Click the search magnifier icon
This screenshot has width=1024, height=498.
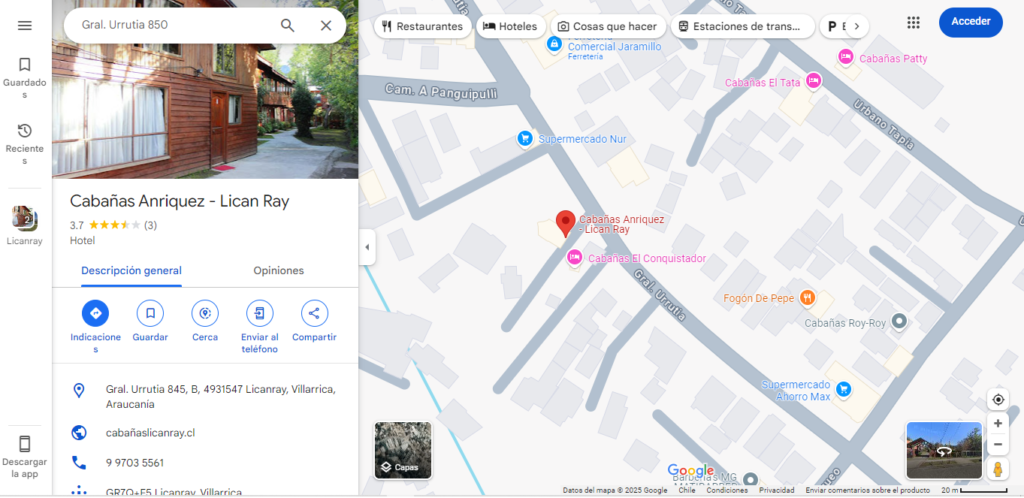[x=287, y=25]
